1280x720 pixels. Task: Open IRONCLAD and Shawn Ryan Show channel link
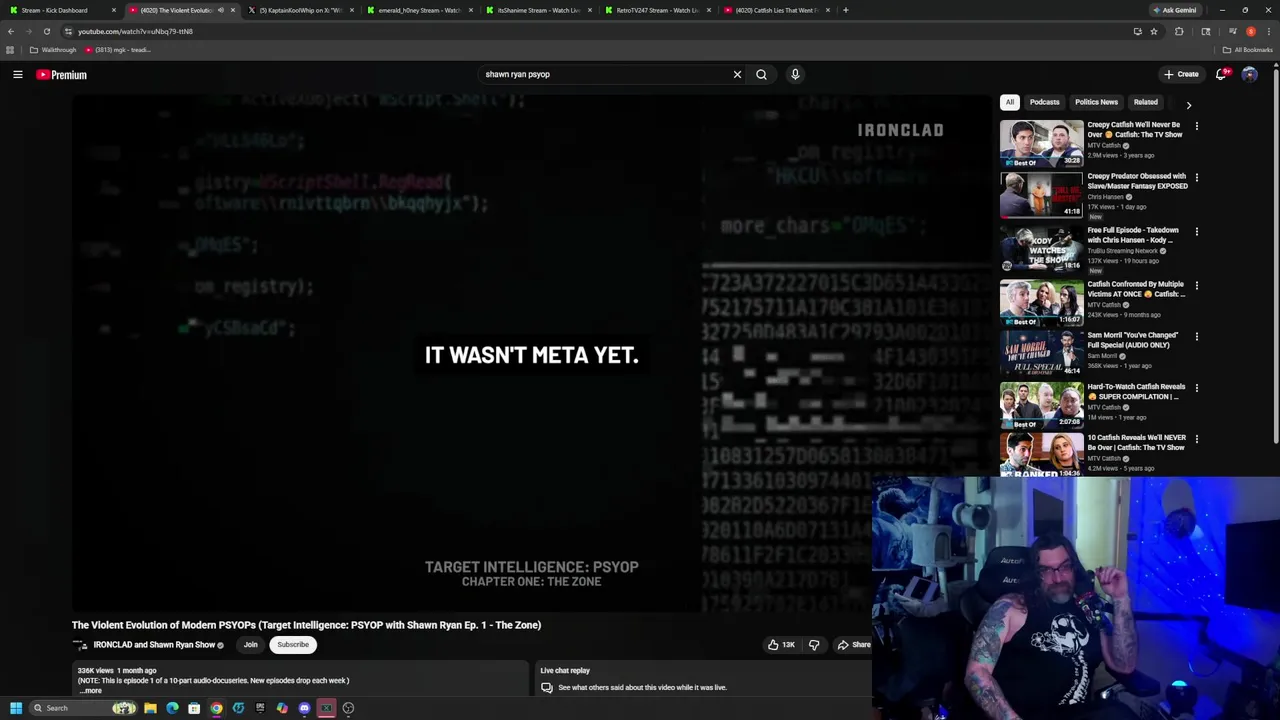point(154,645)
